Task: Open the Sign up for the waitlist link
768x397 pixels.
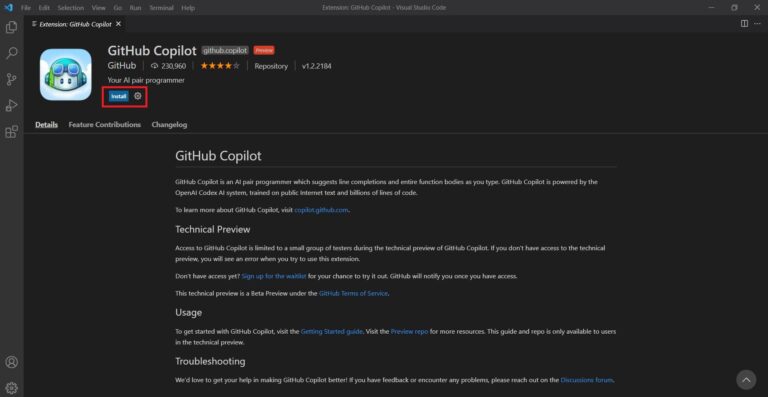Action: pos(274,276)
